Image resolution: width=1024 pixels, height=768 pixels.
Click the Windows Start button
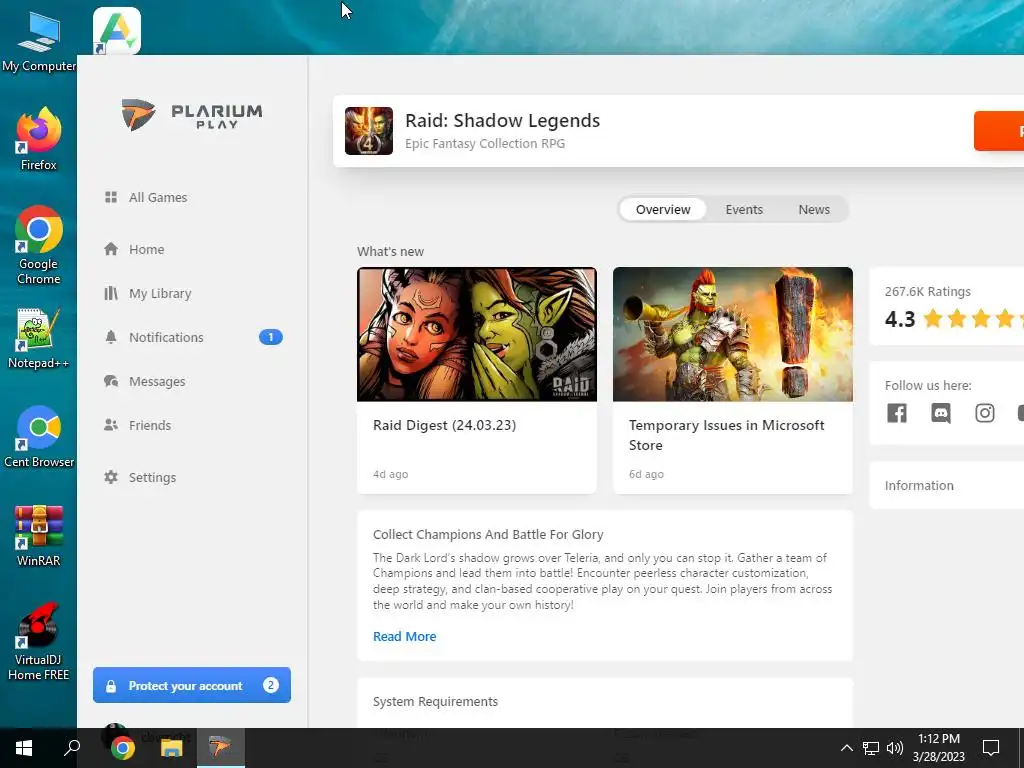pos(24,748)
